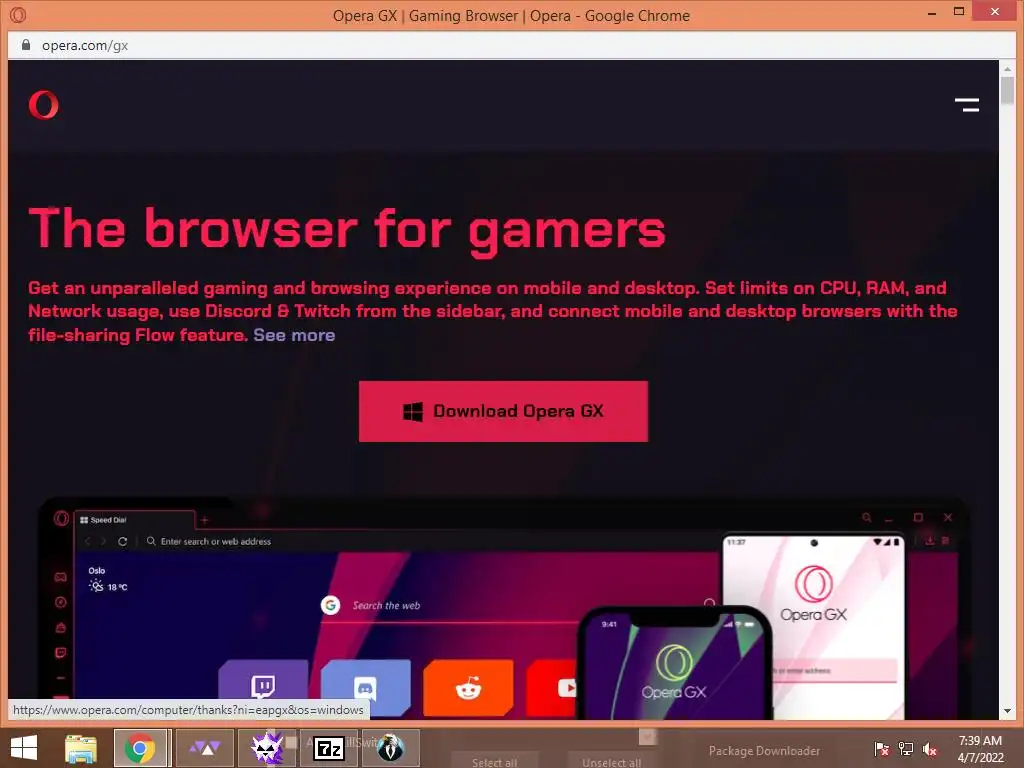The image size is (1024, 768).
Task: Click the search magnifier icon in the preview titlebar
Action: pyautogui.click(x=867, y=517)
